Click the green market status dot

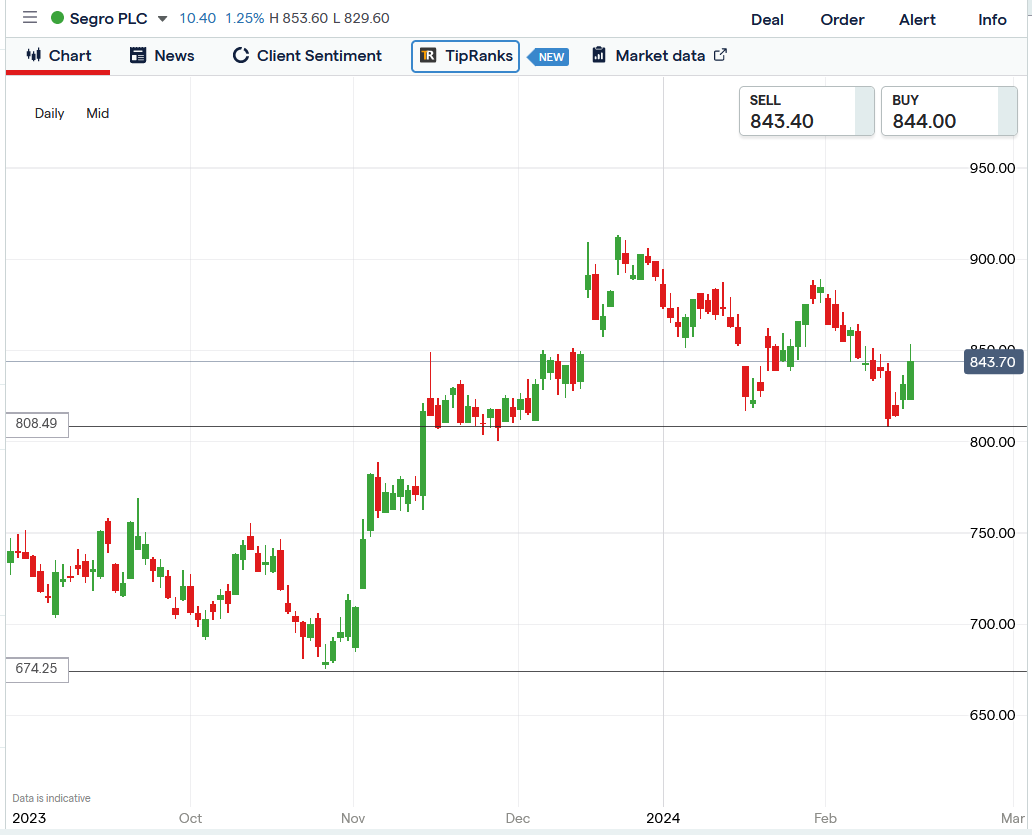click(x=57, y=18)
